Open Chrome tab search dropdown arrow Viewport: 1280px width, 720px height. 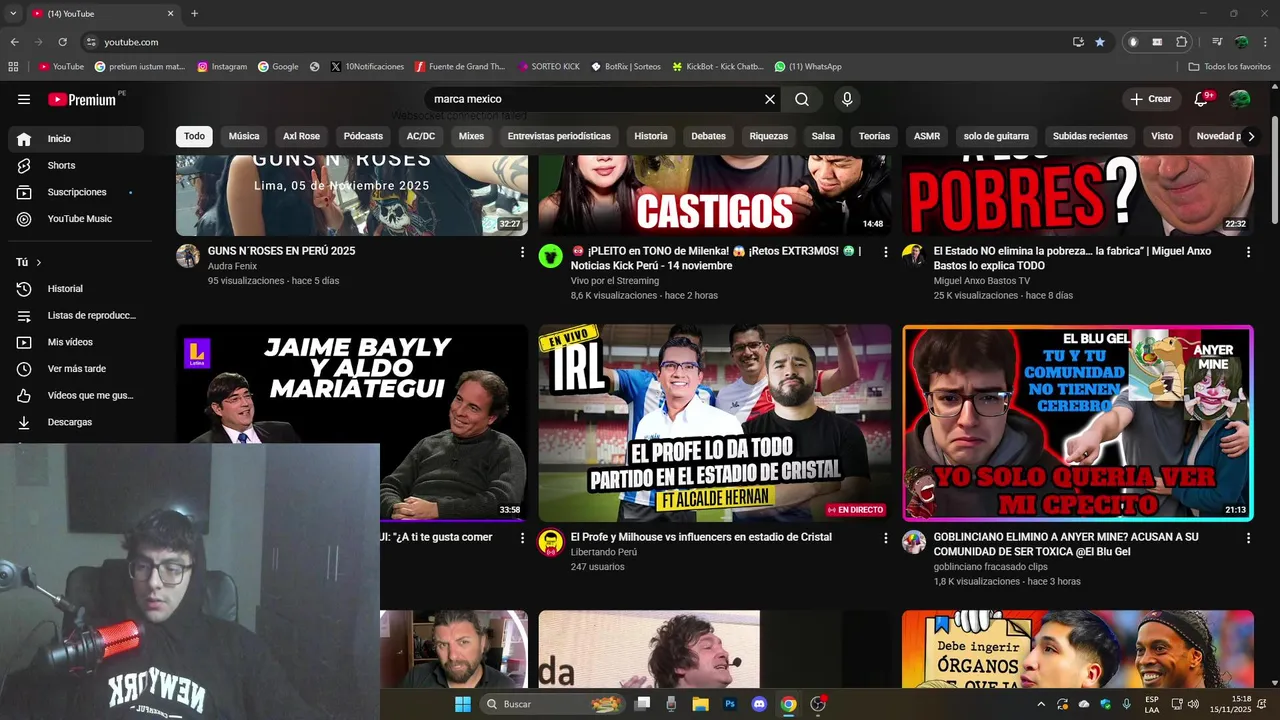pyautogui.click(x=13, y=14)
